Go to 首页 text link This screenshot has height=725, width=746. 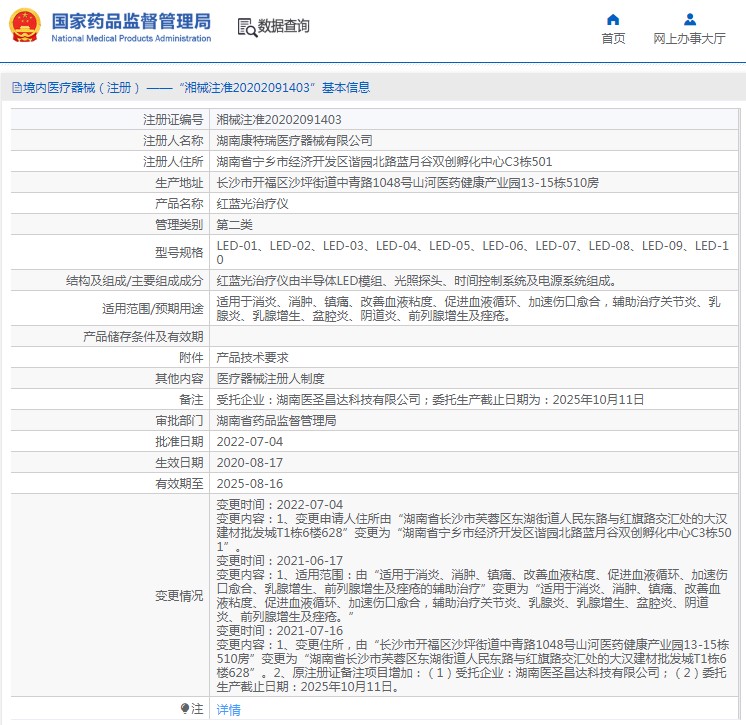(x=613, y=39)
